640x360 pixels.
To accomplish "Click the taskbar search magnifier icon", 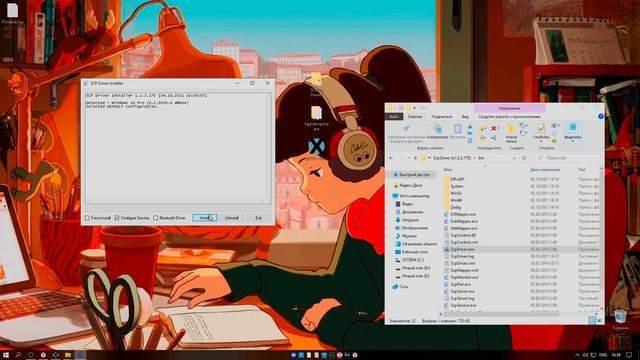I will (18, 355).
